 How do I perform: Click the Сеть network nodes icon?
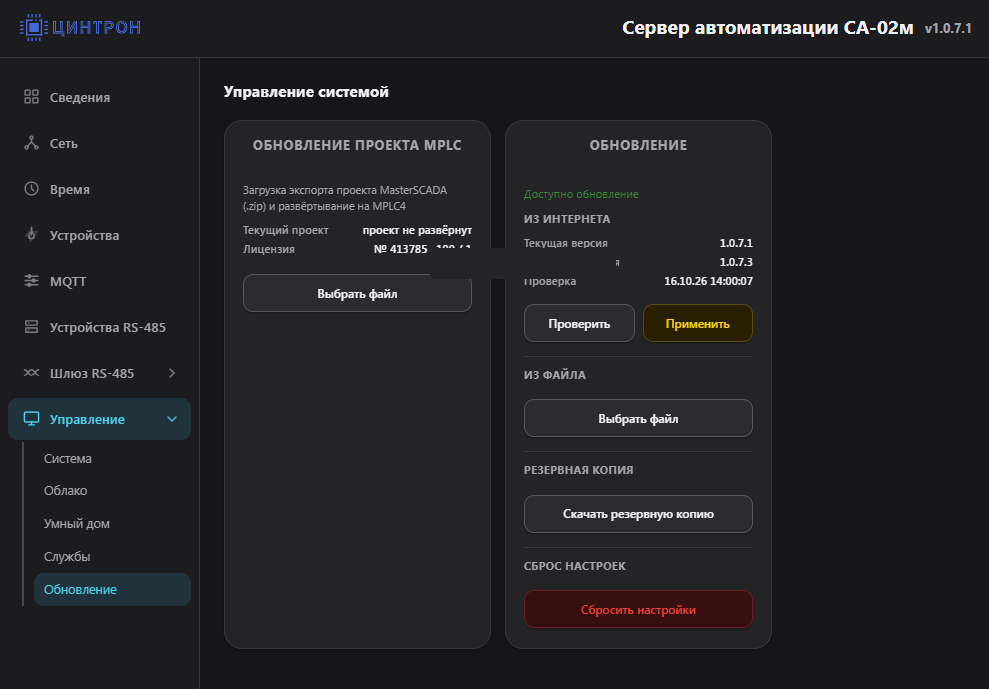point(31,143)
